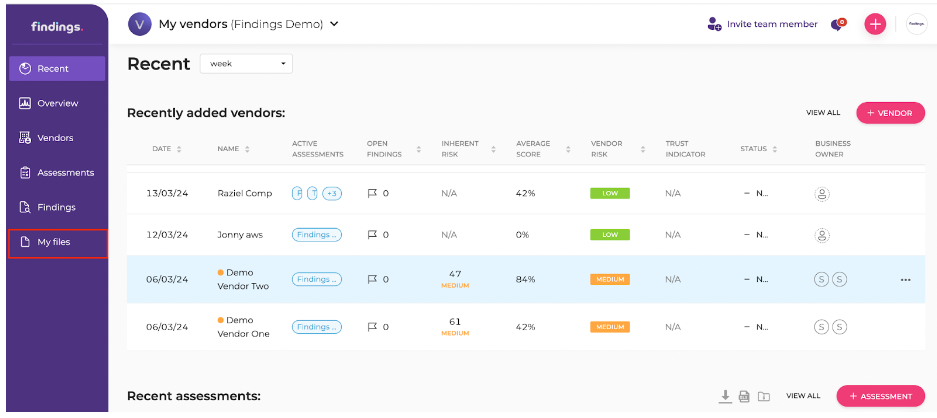Open three-dots menu for Demo Vendor Two

point(905,280)
